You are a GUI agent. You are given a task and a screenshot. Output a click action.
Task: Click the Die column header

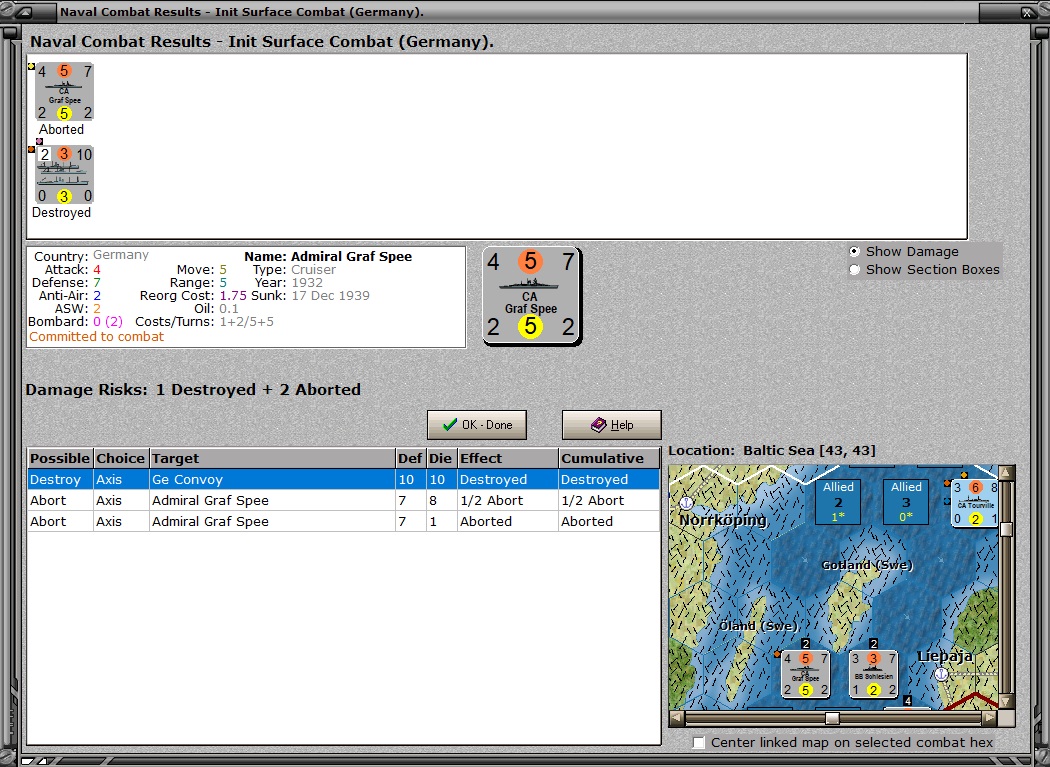(441, 459)
